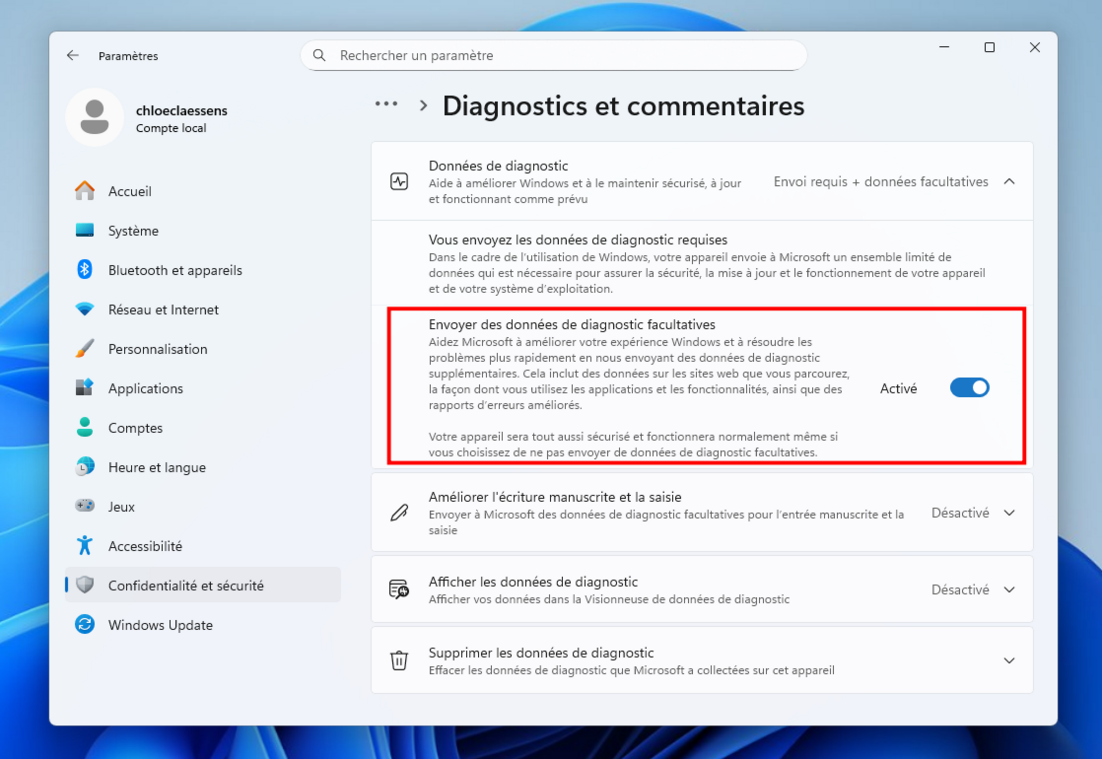
Task: Click the back arrow in Paramètres
Action: pos(72,56)
